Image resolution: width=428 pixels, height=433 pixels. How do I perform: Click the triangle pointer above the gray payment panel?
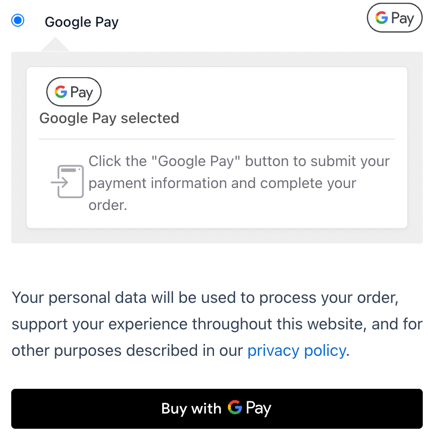coord(55,45)
